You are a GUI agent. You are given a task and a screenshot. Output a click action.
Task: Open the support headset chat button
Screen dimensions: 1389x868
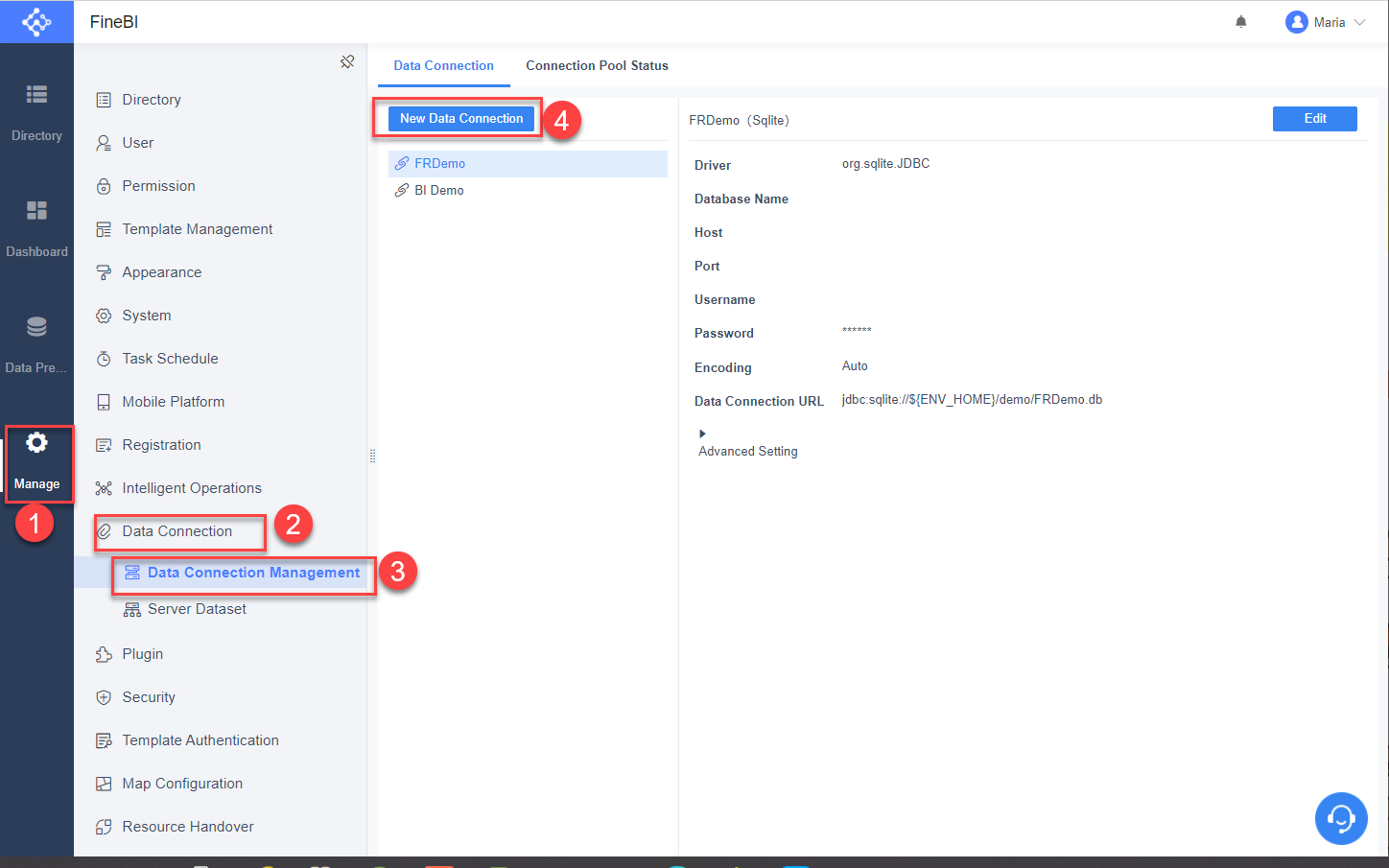pos(1340,818)
